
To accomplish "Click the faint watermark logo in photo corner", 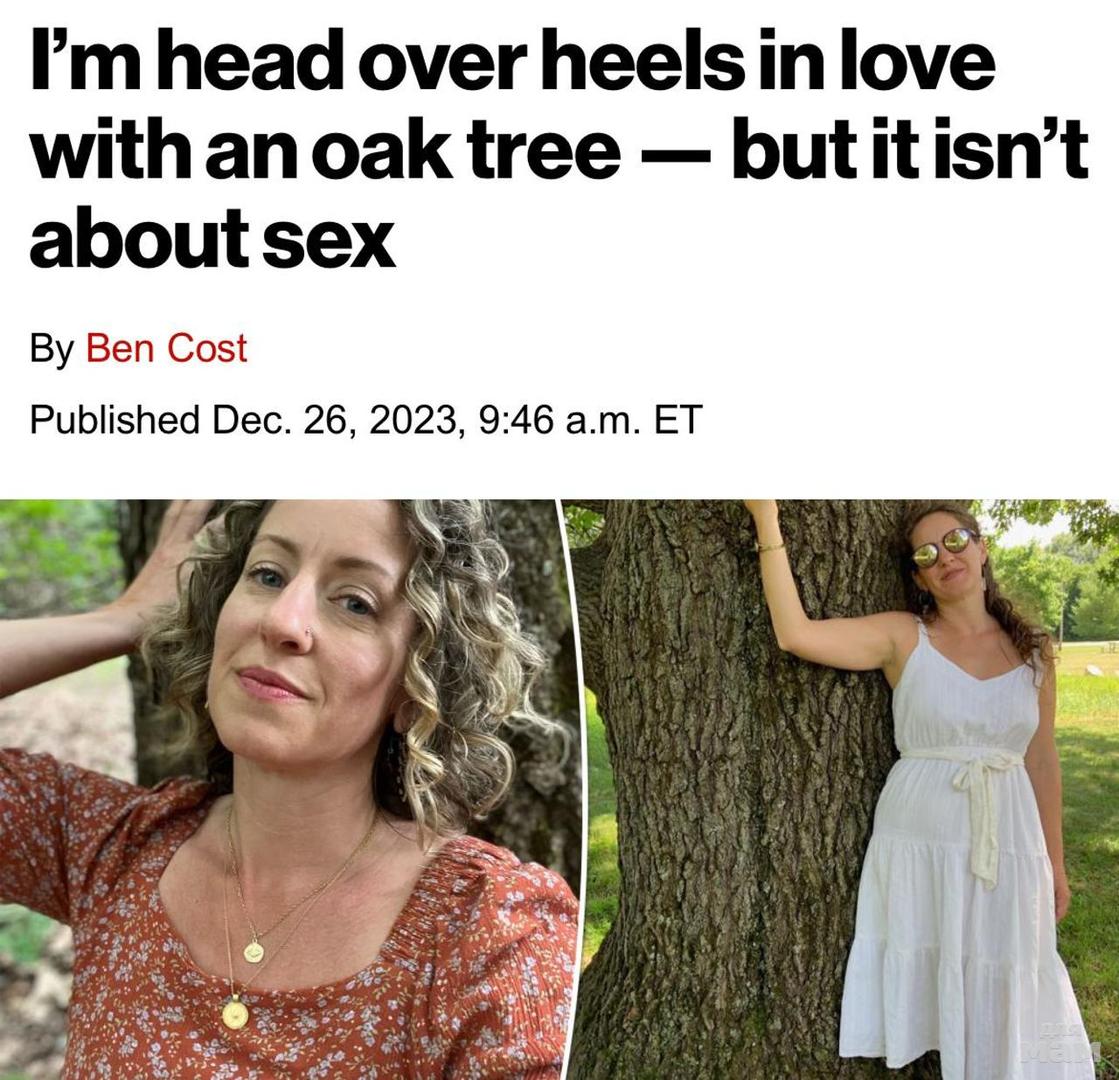I will pyautogui.click(x=1060, y=1045).
